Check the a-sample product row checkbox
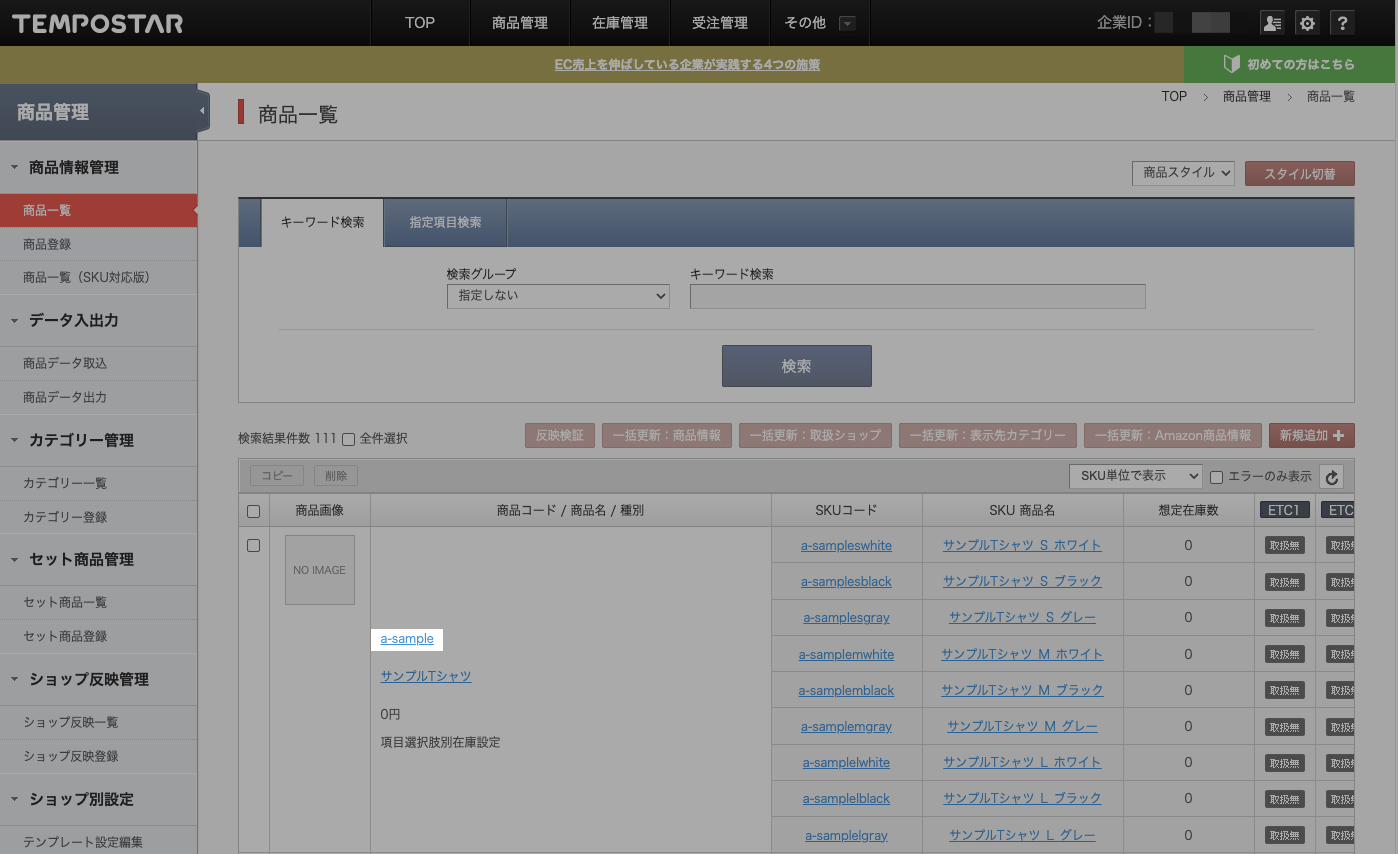1398x854 pixels. click(x=253, y=545)
